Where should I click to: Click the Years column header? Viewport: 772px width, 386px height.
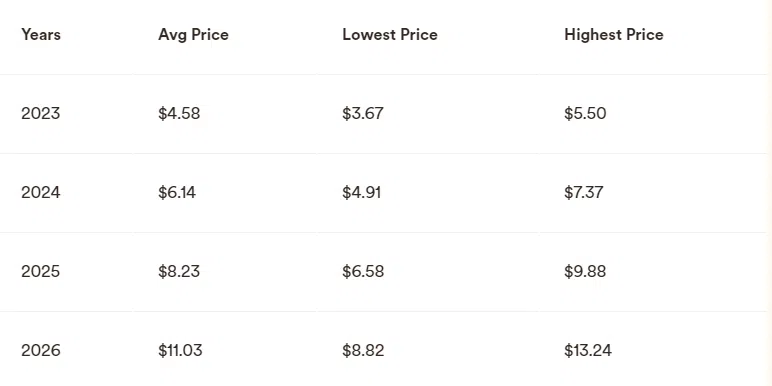pyautogui.click(x=41, y=34)
